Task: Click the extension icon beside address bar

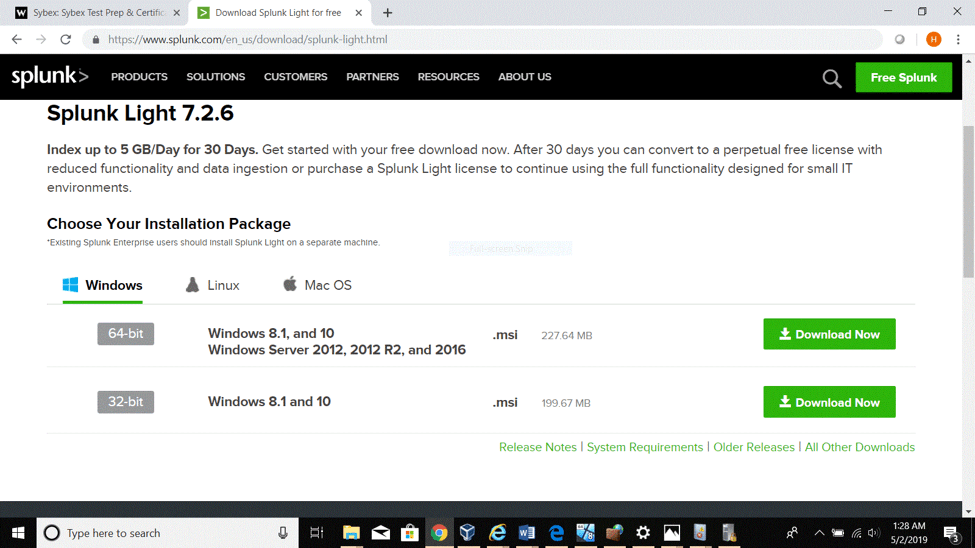Action: point(900,39)
